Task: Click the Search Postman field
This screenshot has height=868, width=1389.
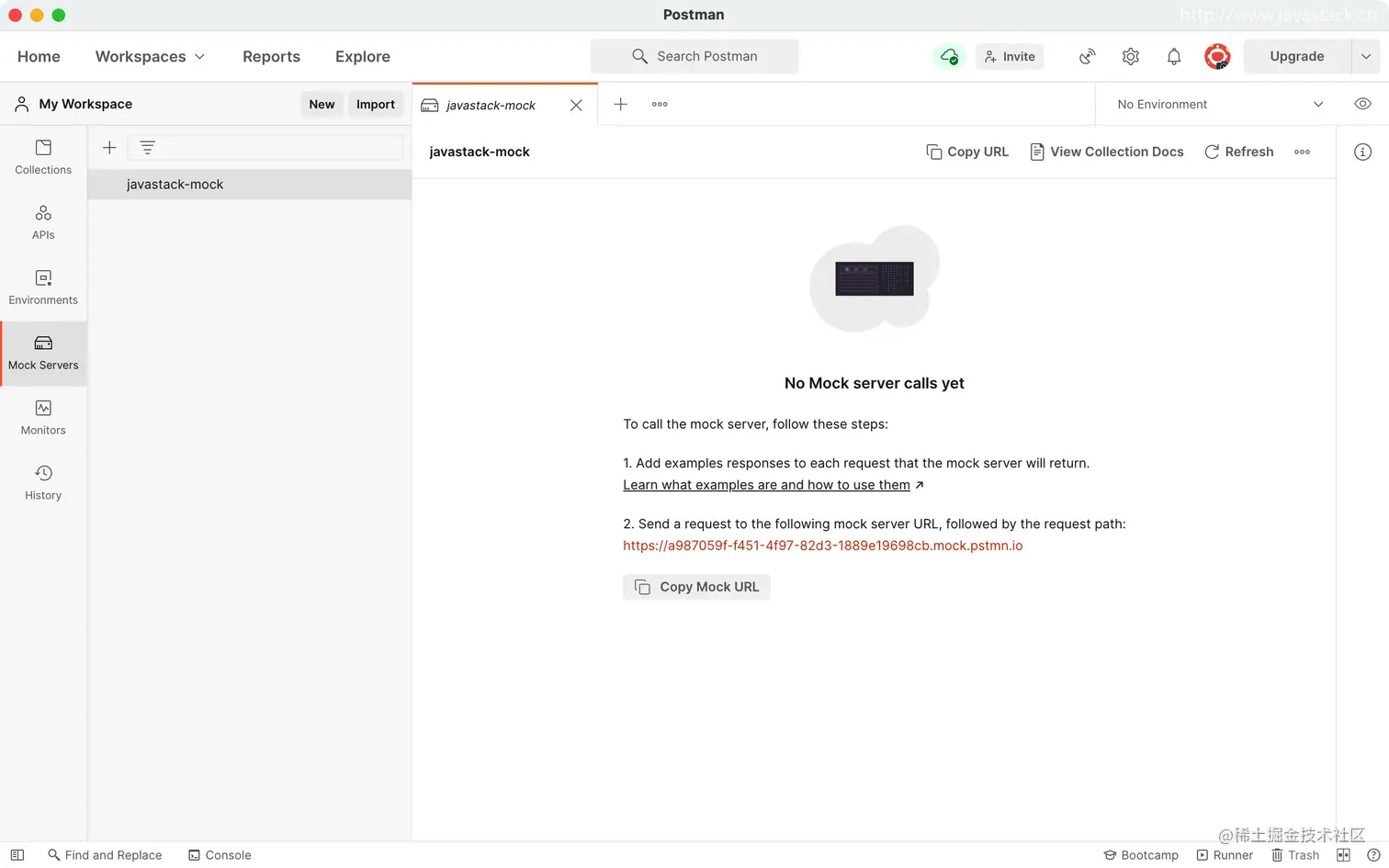Action: tap(694, 56)
